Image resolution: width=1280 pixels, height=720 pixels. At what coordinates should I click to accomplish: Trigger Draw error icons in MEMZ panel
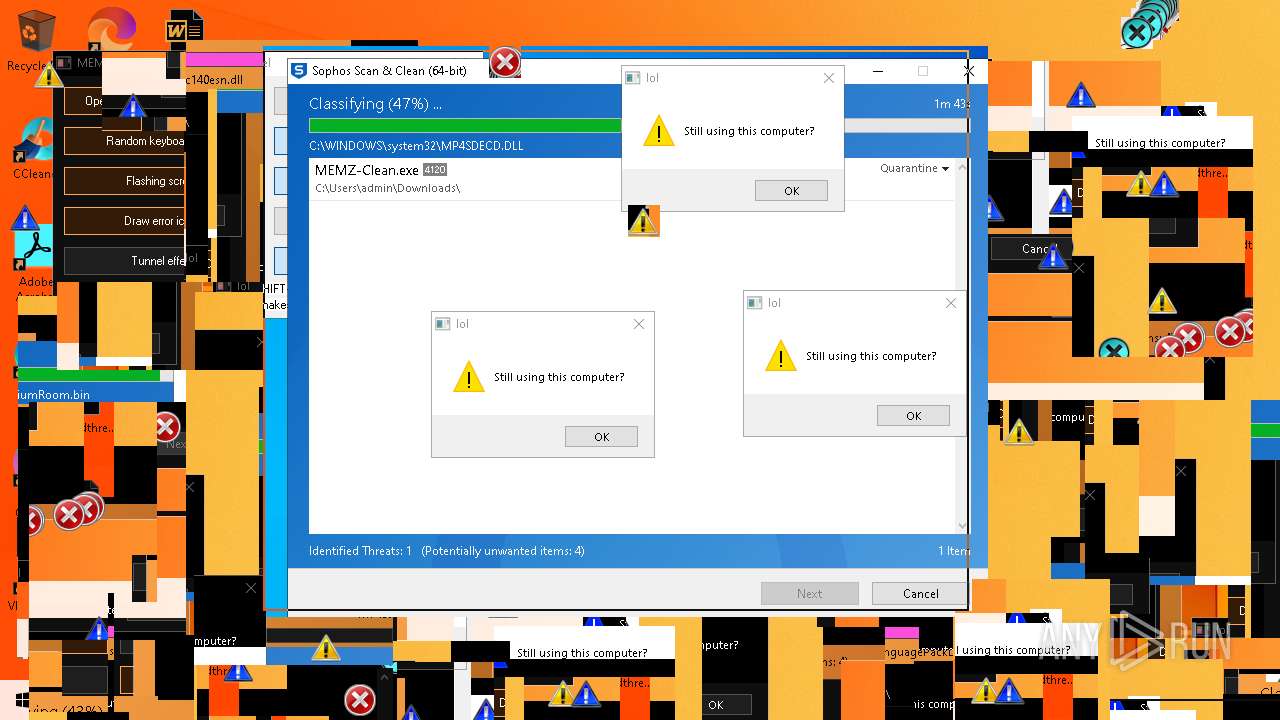point(125,221)
